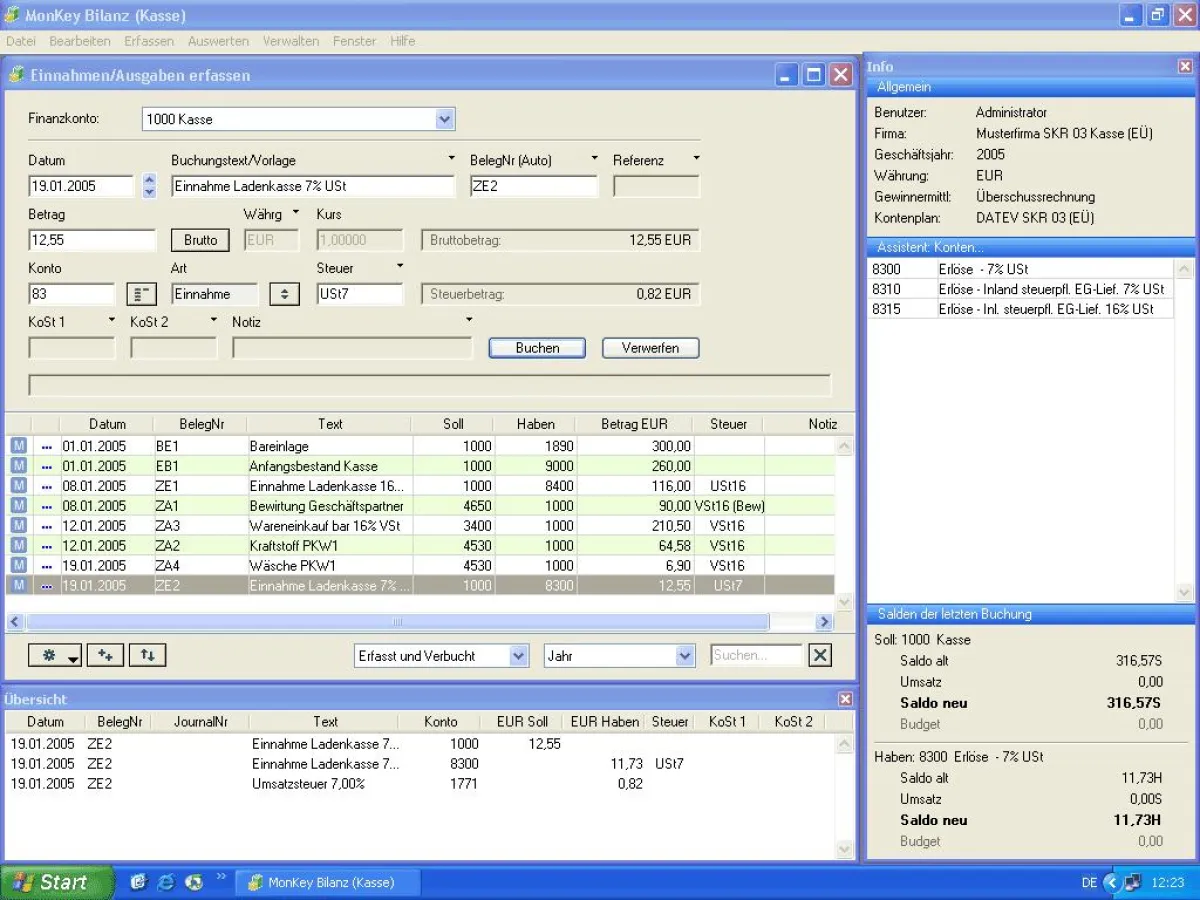Toggle the Art Einnahme/Ausgabe switch button
1200x900 pixels.
click(285, 294)
